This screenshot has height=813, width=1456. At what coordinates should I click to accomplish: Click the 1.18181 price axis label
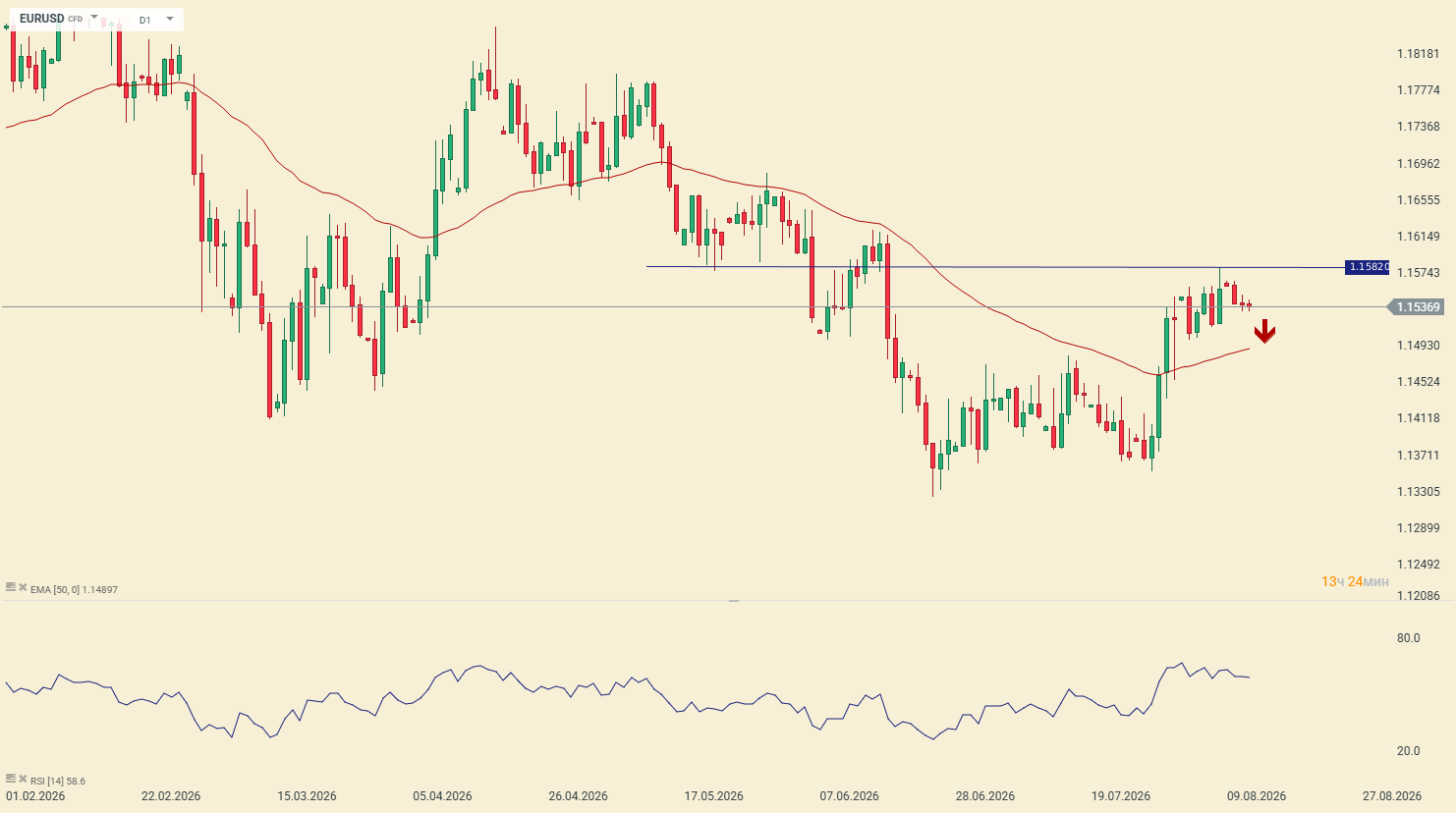point(1418,54)
